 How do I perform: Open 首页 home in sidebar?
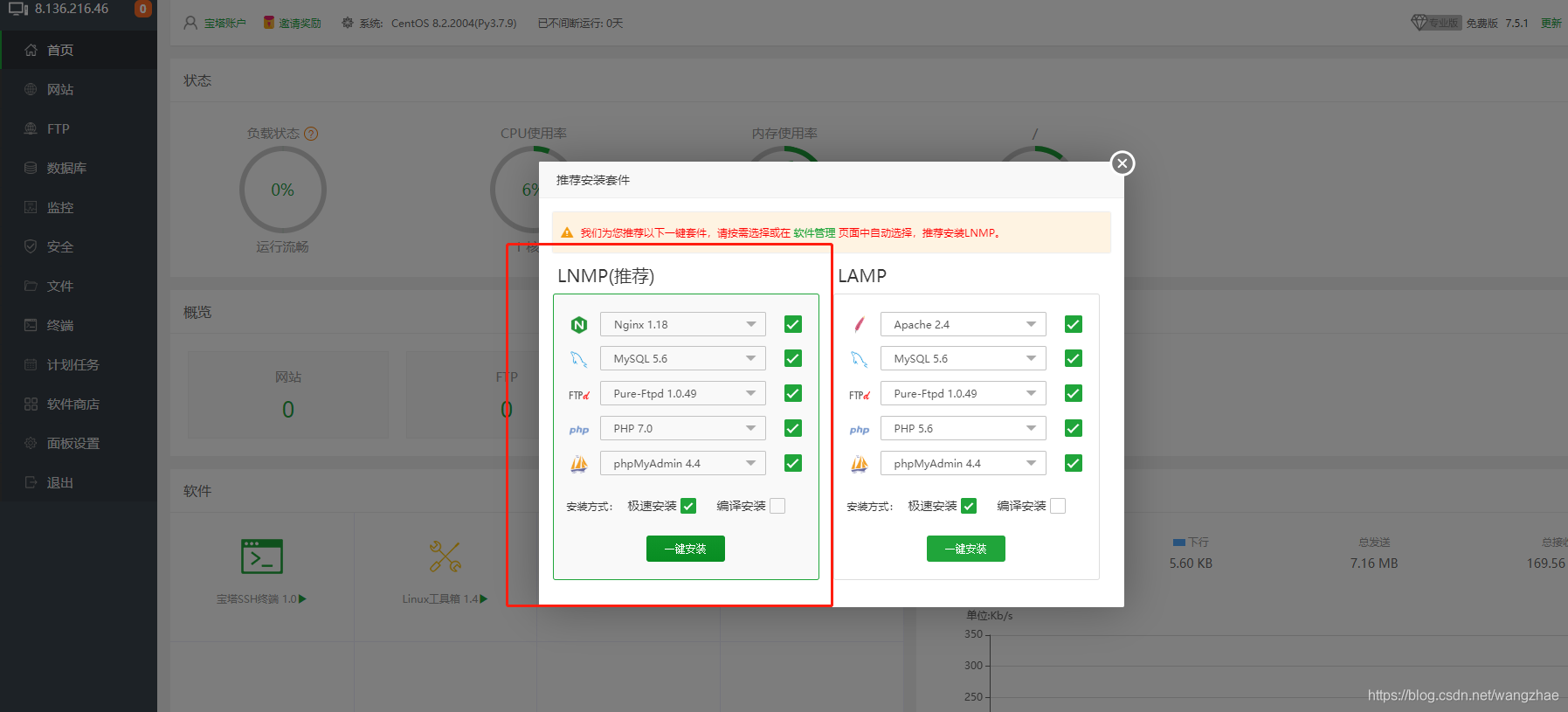pos(79,50)
